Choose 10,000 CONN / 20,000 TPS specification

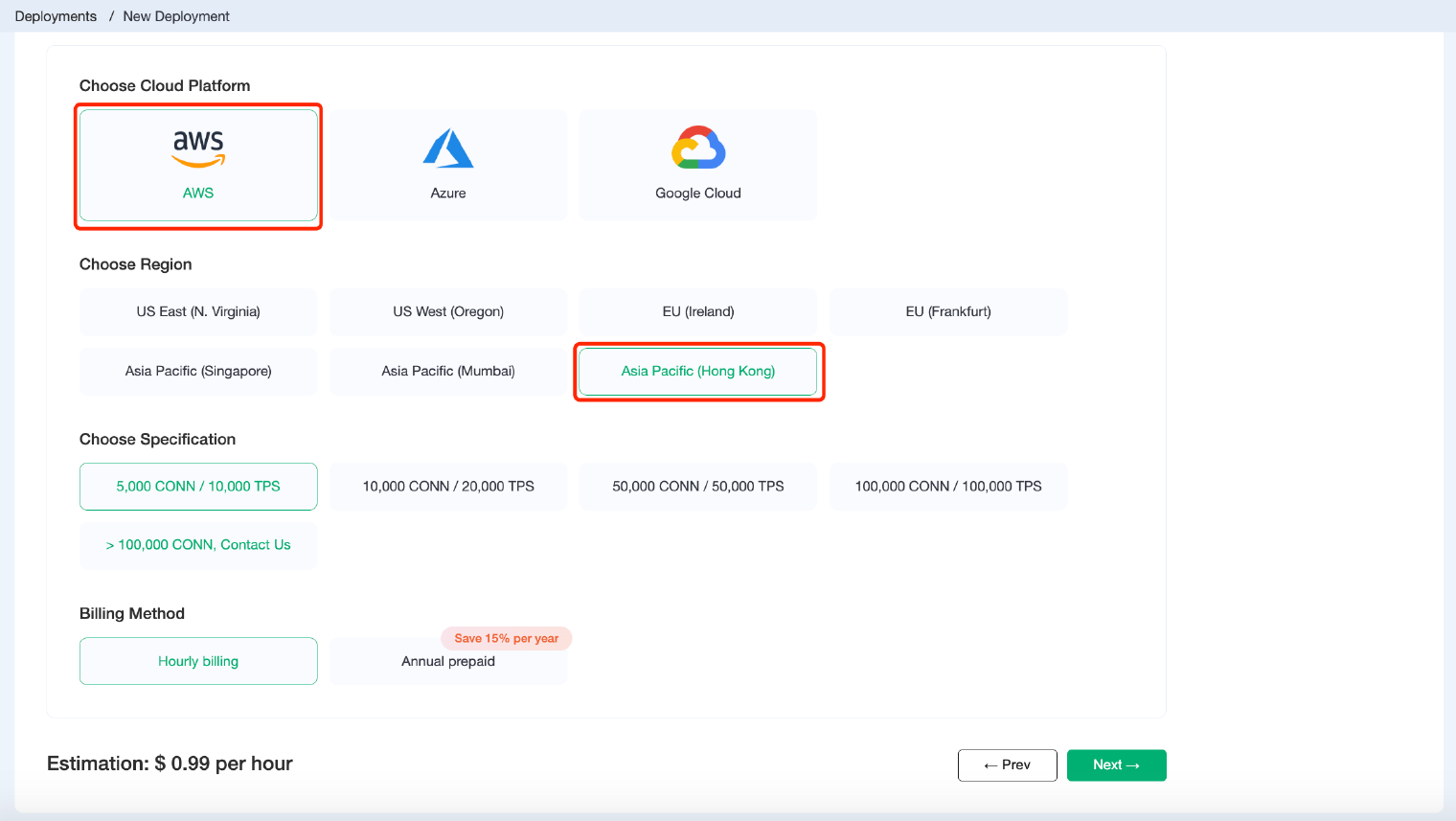click(x=448, y=487)
